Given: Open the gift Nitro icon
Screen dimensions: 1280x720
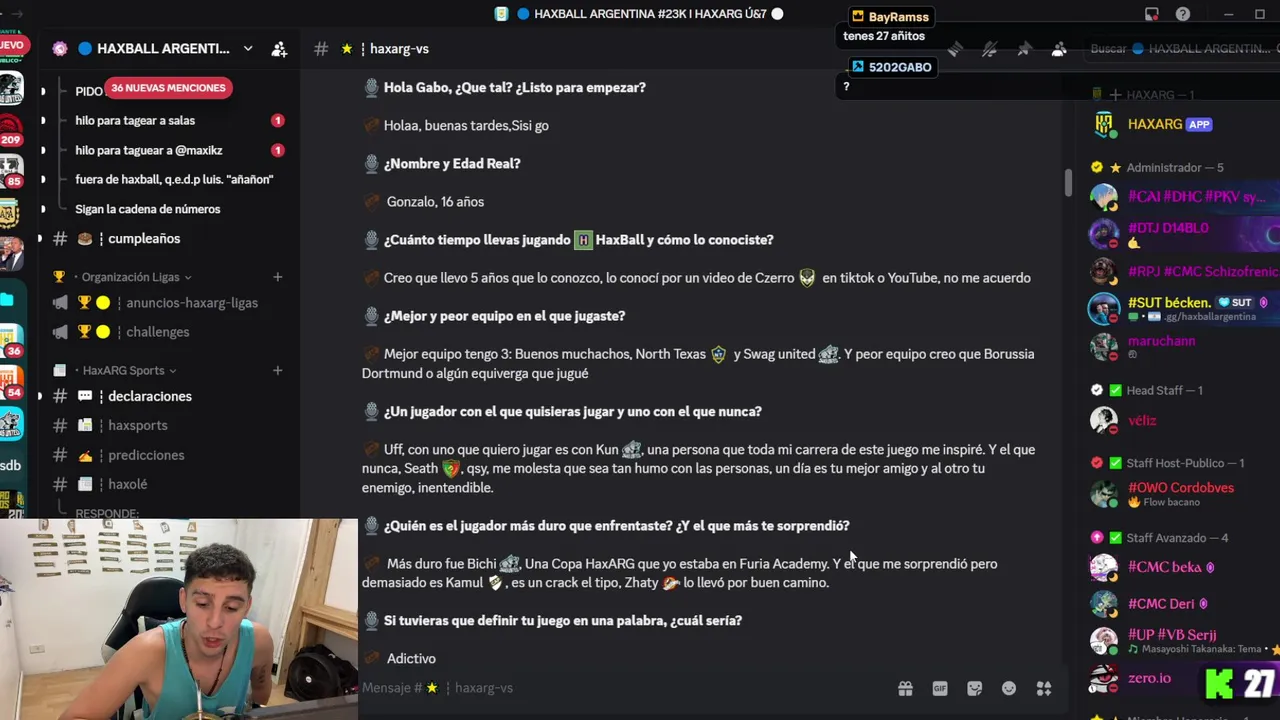Looking at the screenshot, I should 905,688.
